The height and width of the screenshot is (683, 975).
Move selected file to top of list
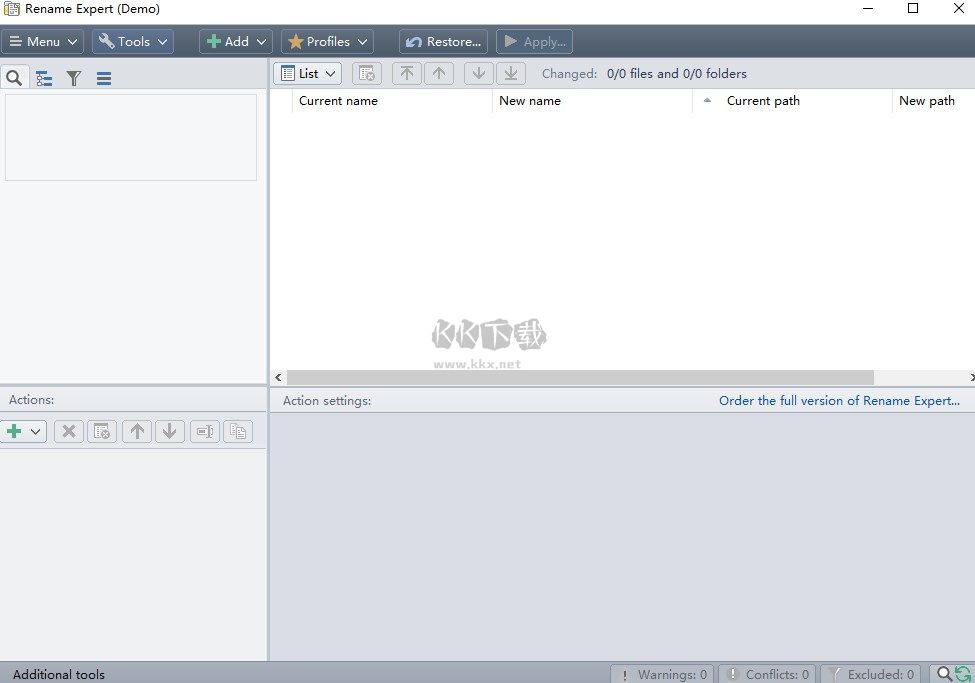[x=406, y=73]
